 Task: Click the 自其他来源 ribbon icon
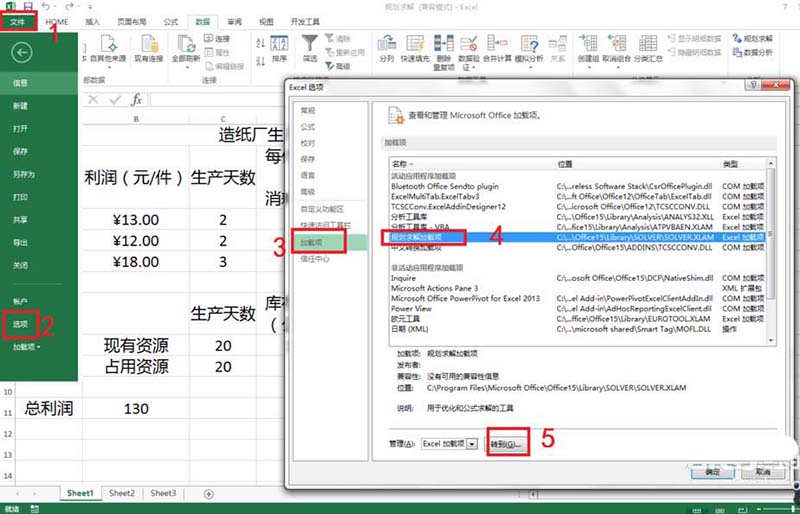coord(109,43)
